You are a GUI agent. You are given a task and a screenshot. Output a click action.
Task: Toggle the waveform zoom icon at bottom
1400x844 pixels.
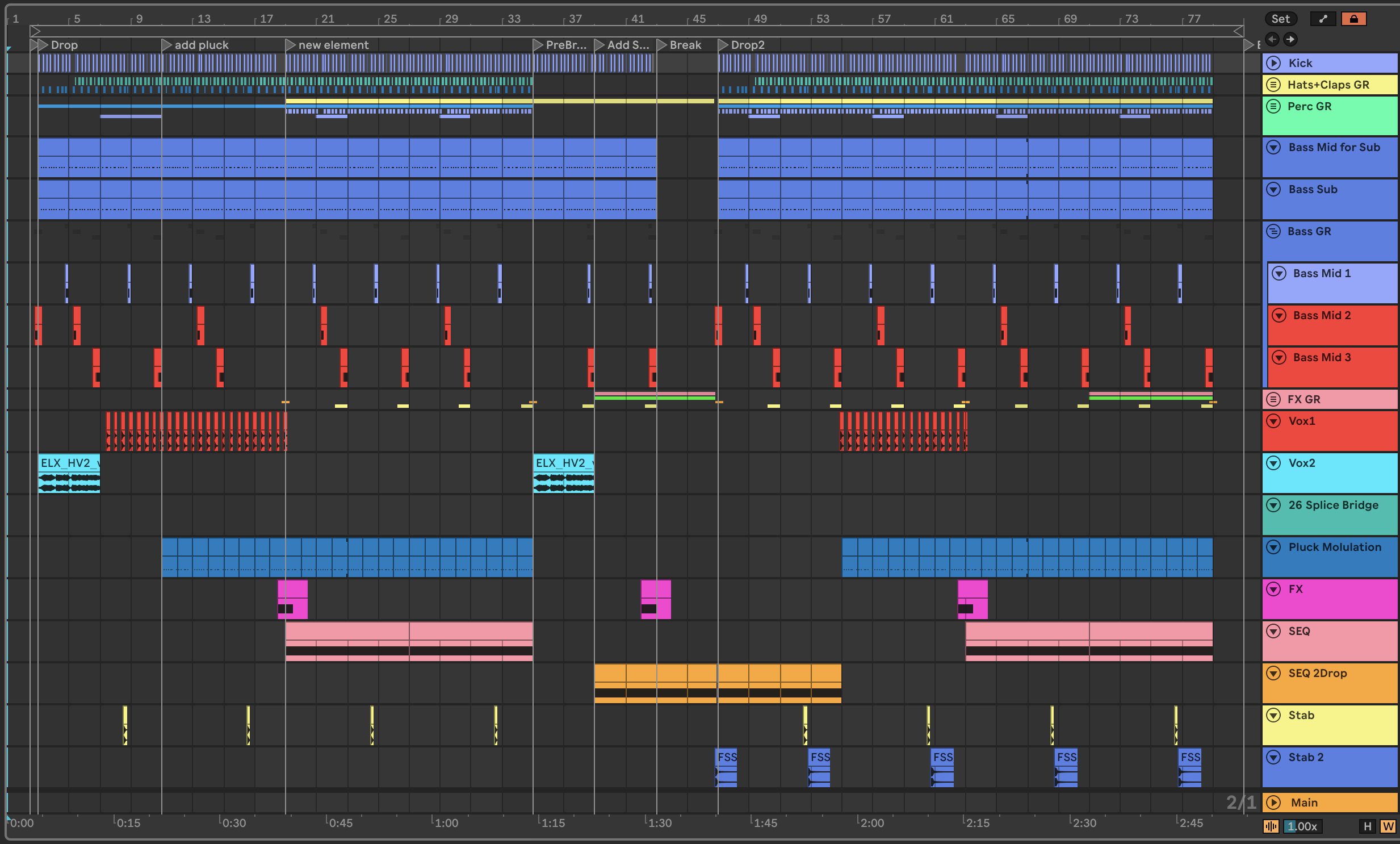click(1271, 826)
